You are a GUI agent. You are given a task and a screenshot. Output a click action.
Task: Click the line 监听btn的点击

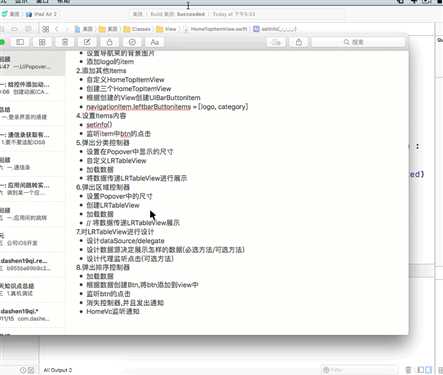tap(108, 294)
